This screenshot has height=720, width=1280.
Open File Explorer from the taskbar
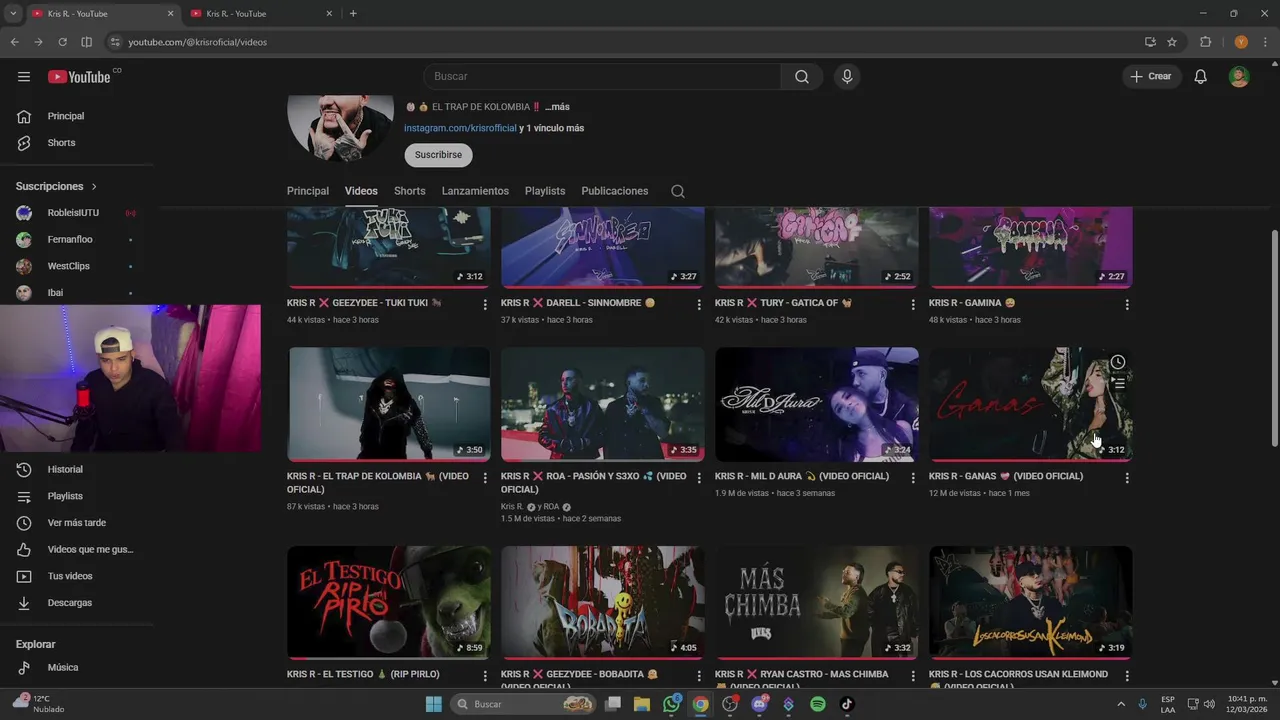[642, 704]
